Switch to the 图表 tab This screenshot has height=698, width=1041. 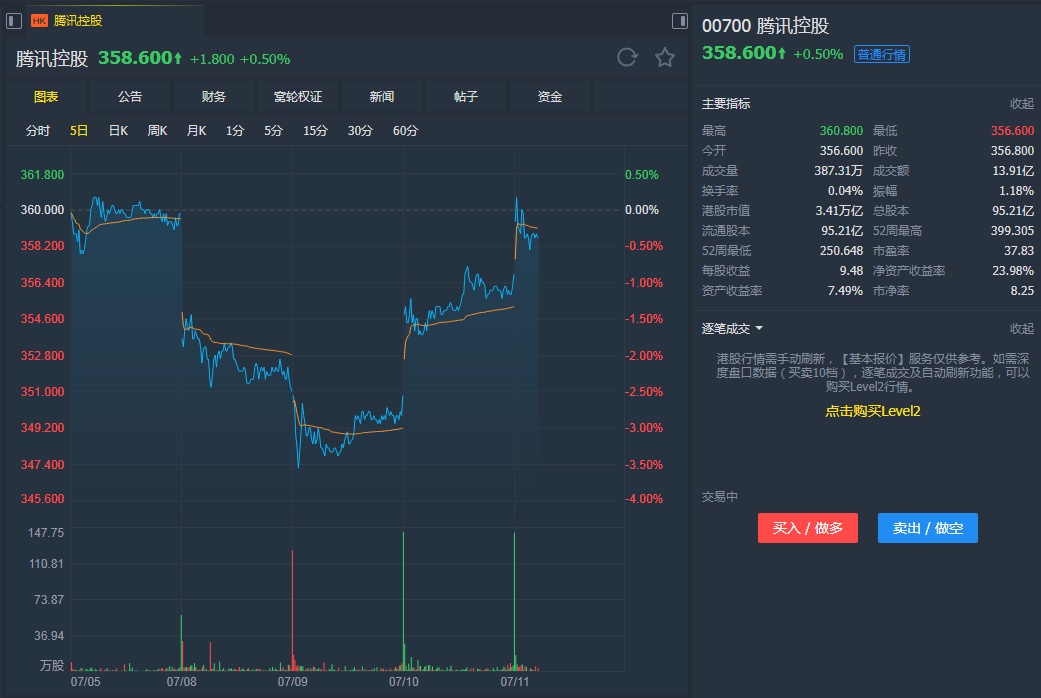click(46, 97)
